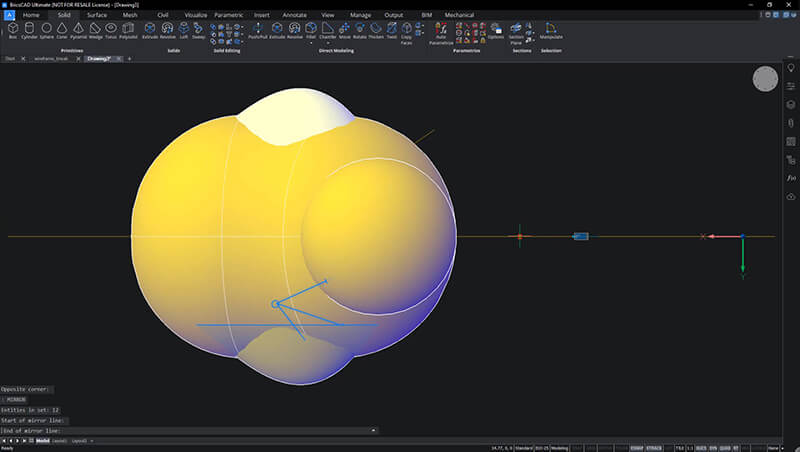
Task: Click the Auto Parametrize tool
Action: click(441, 33)
